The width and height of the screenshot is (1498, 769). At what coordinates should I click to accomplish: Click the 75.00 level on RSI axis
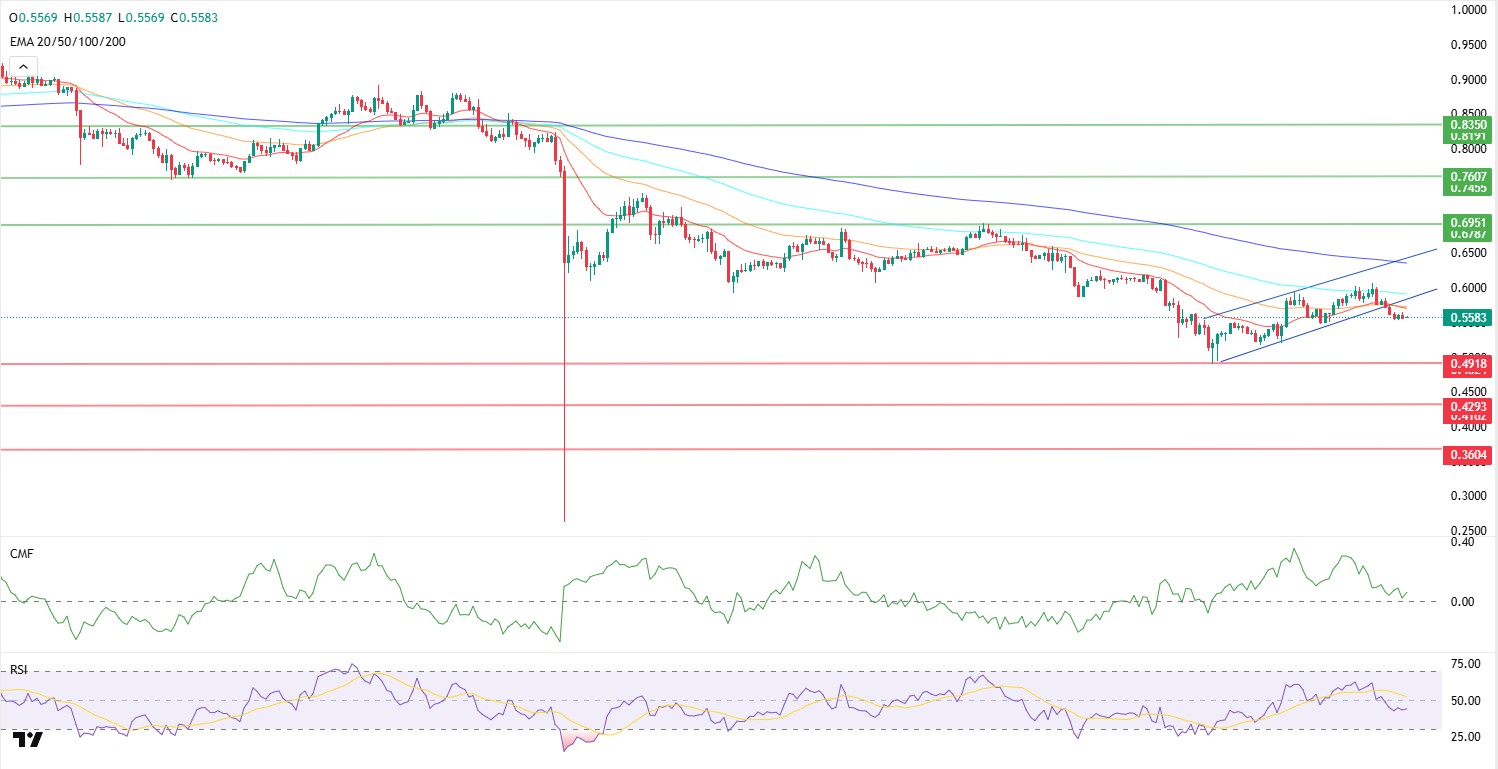point(1466,664)
